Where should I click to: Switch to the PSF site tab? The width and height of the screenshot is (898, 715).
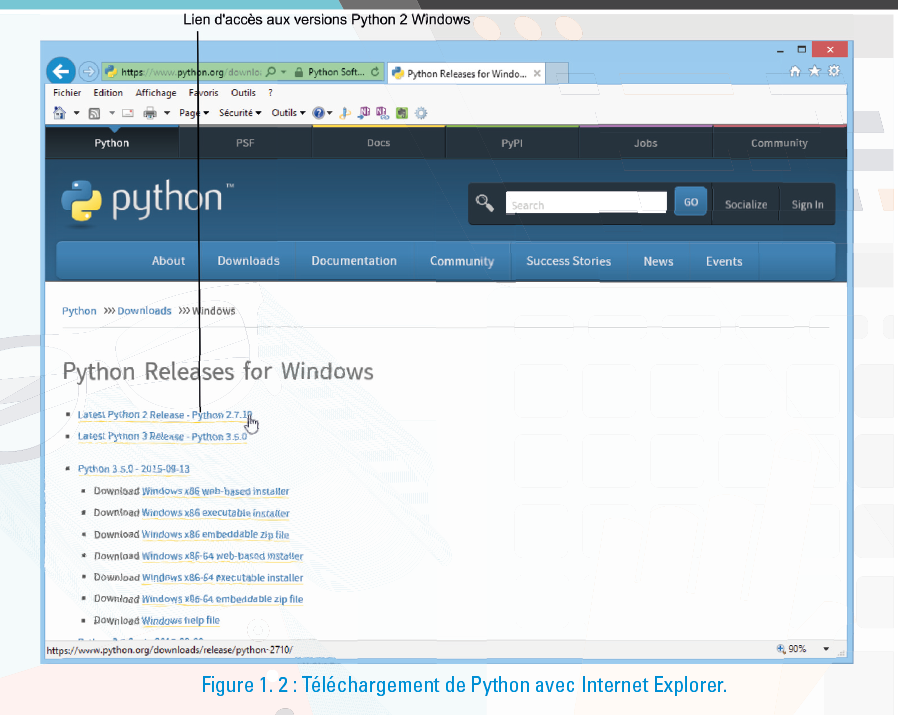pos(245,143)
